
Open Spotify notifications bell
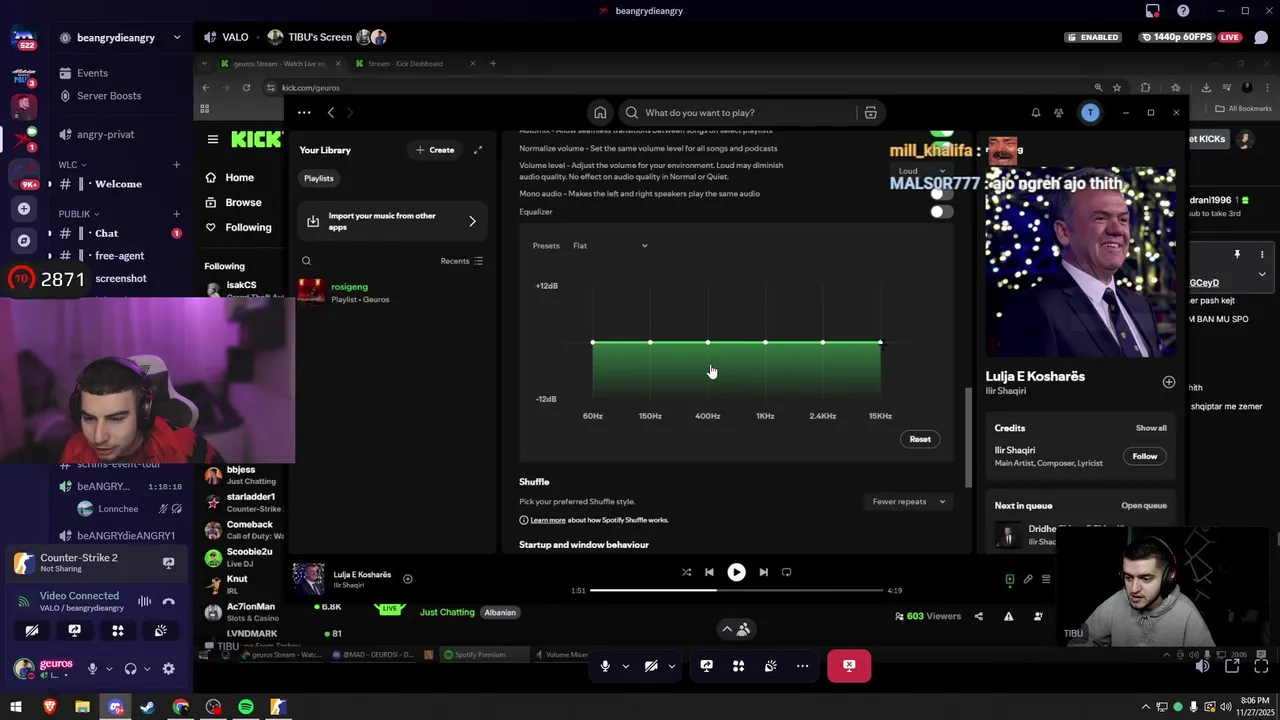1036,113
